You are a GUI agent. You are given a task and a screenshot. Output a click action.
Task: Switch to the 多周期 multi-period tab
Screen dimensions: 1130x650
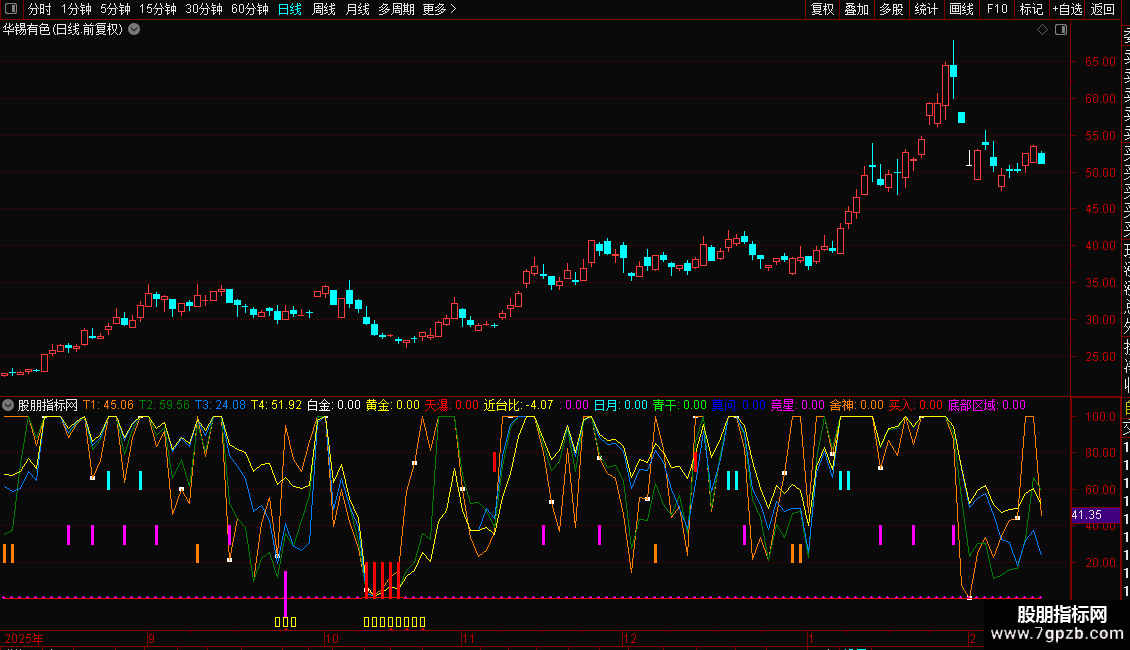[396, 9]
